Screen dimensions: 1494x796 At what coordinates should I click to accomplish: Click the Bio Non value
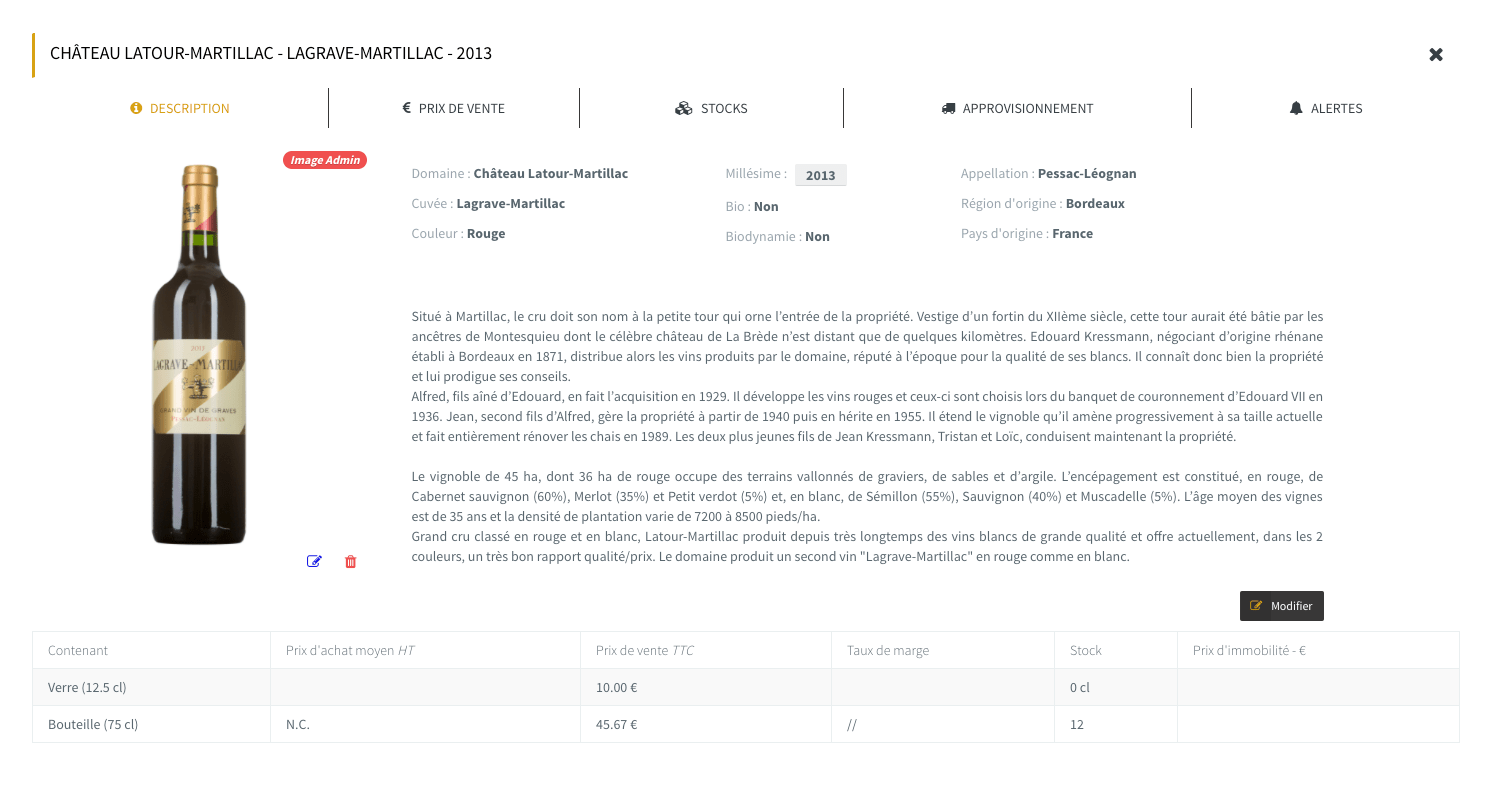tap(766, 206)
